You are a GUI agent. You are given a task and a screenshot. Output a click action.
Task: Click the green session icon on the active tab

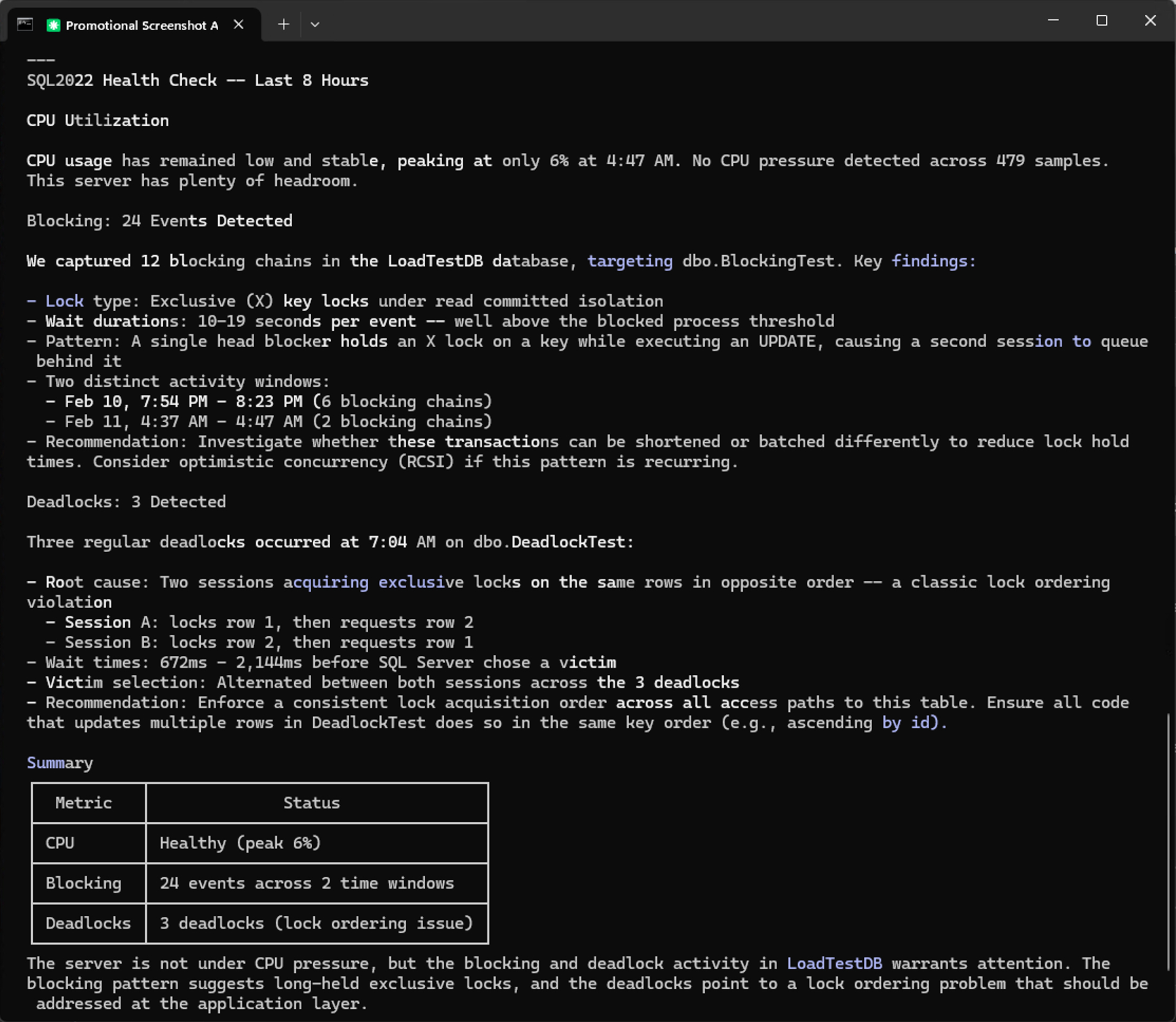(x=54, y=24)
